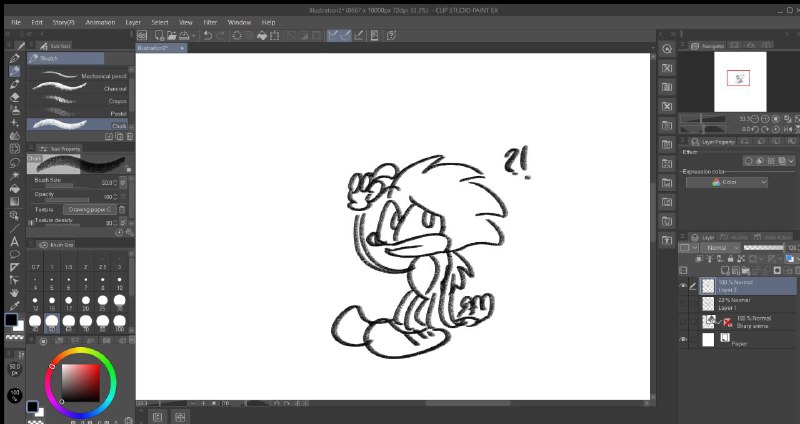
Task: Select the Text tool
Action: click(x=14, y=241)
